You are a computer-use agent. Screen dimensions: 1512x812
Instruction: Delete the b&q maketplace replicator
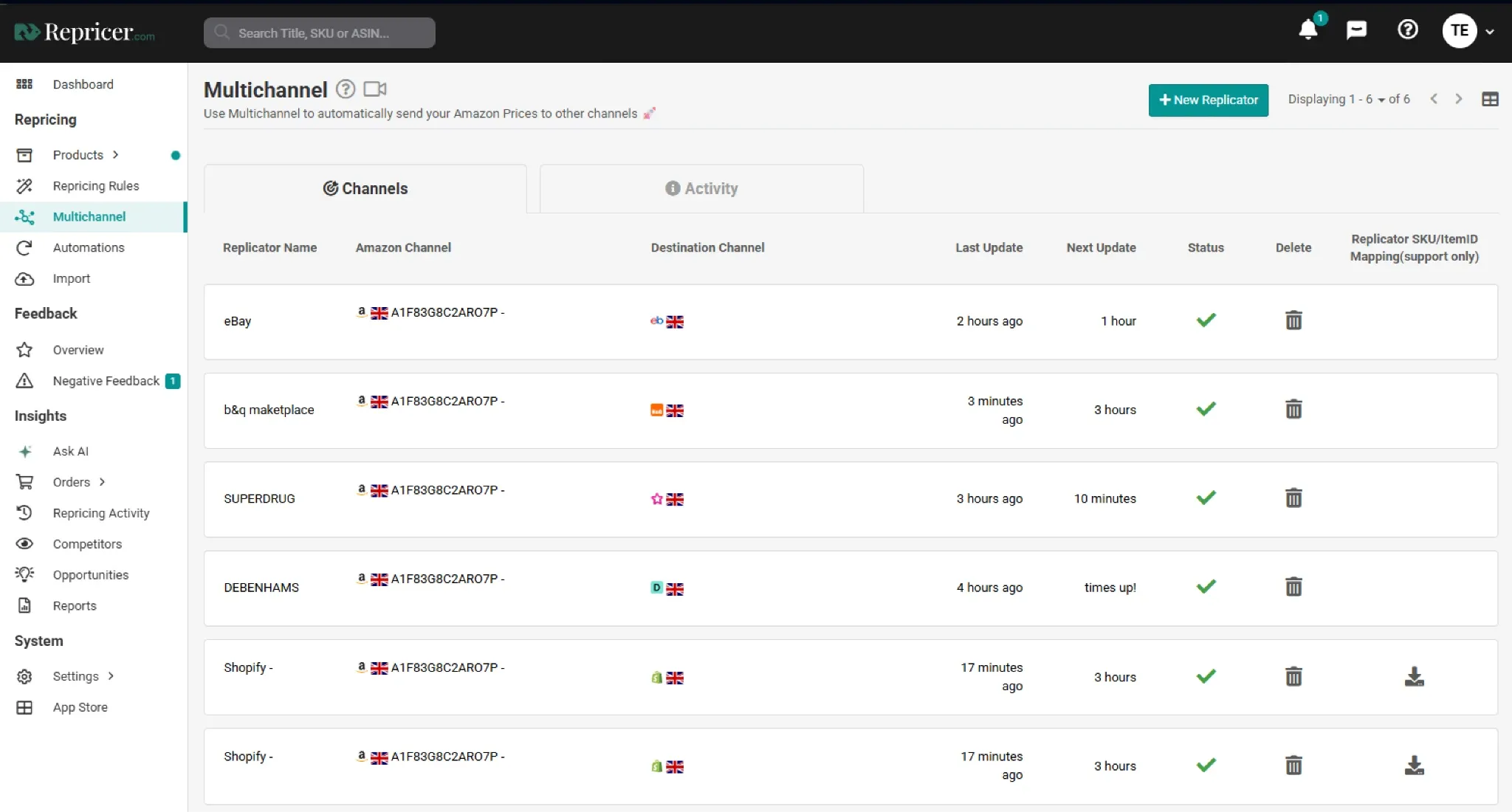tap(1293, 409)
